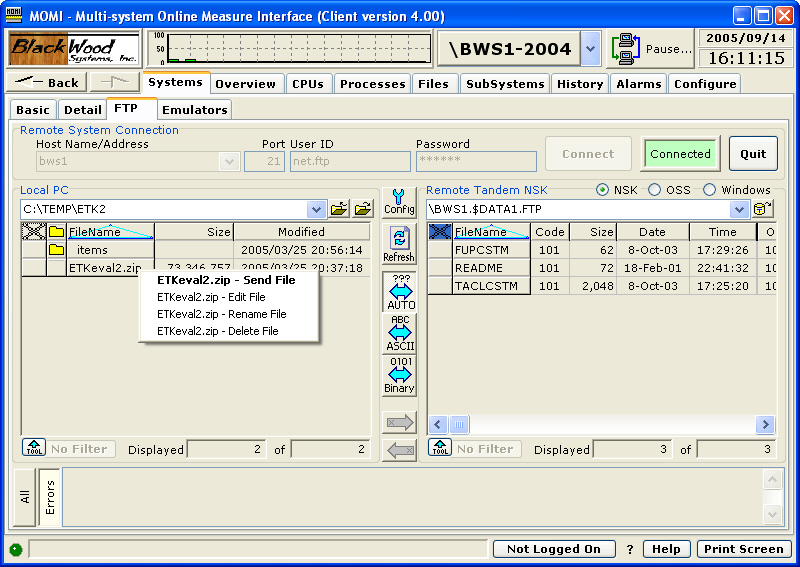This screenshot has height=567, width=800.
Task: Click remote list scroll right arrow
Action: [x=765, y=424]
